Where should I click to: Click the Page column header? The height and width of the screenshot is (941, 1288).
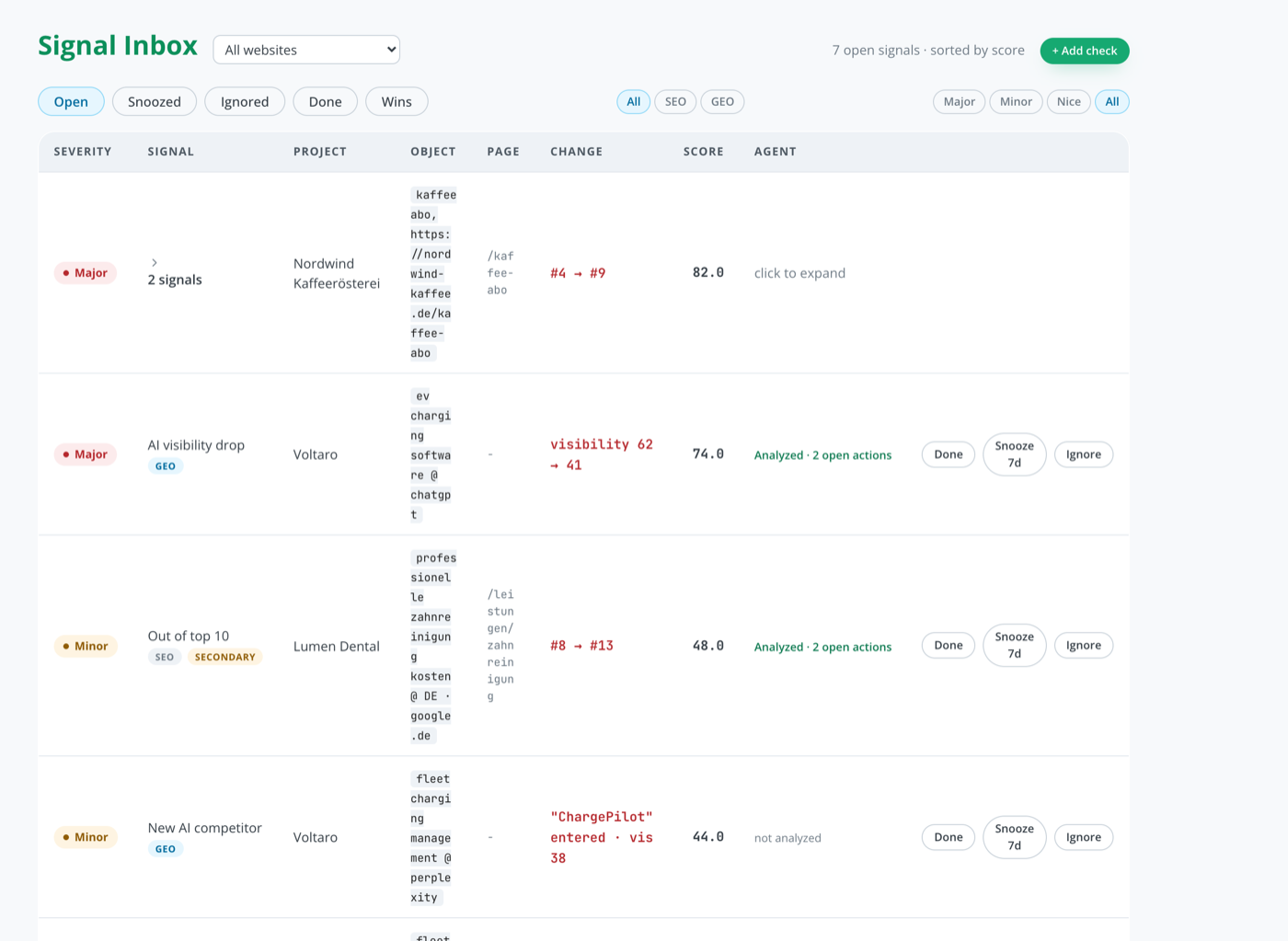tap(503, 152)
